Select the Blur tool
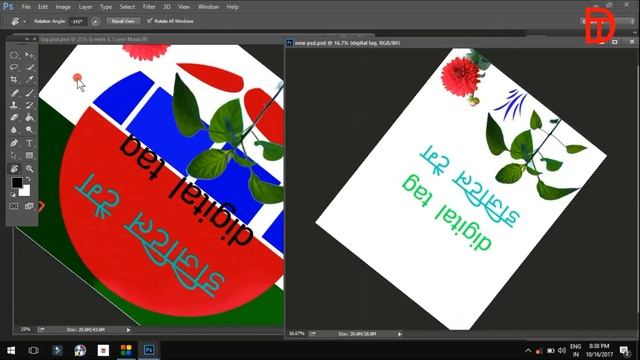The image size is (640, 360). pos(14,130)
